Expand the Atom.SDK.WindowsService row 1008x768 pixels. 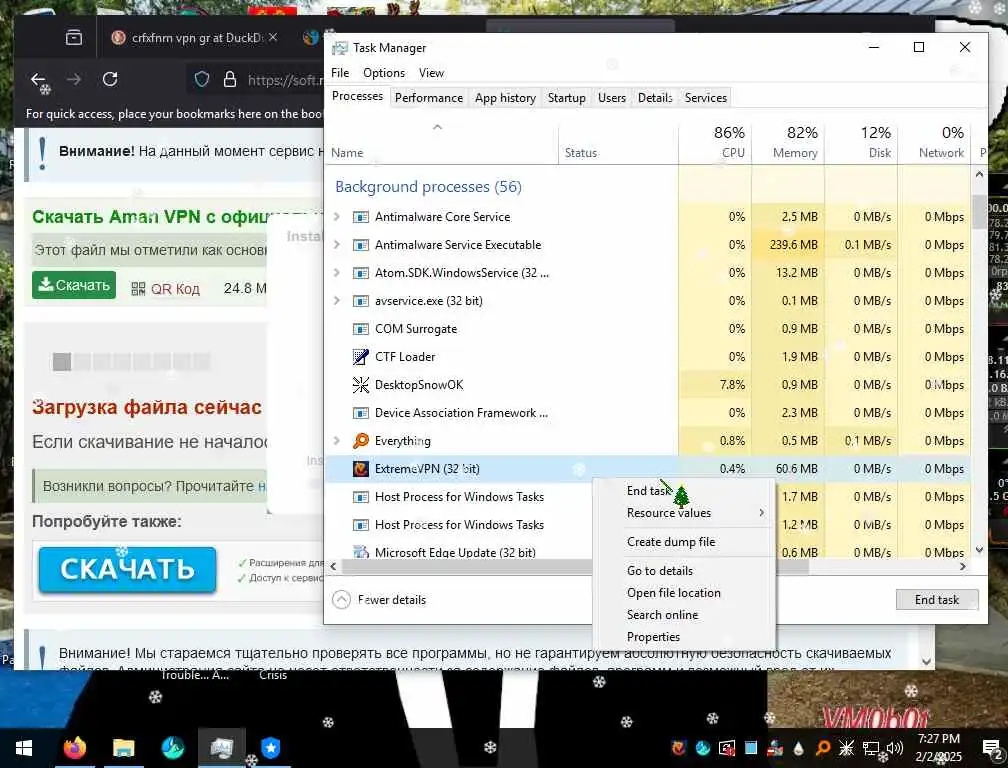(x=336, y=272)
